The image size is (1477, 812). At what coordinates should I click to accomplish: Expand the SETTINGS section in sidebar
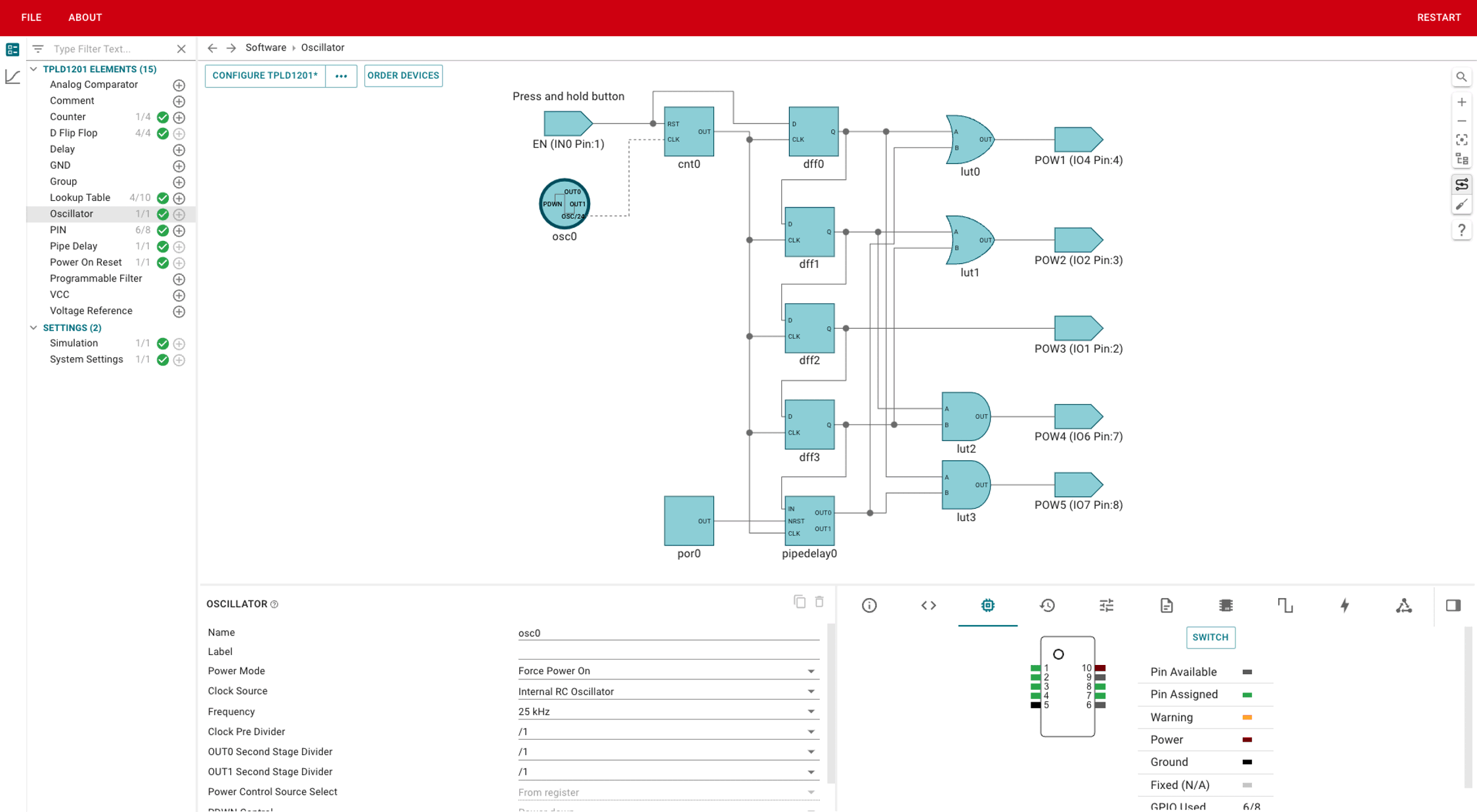(x=34, y=327)
